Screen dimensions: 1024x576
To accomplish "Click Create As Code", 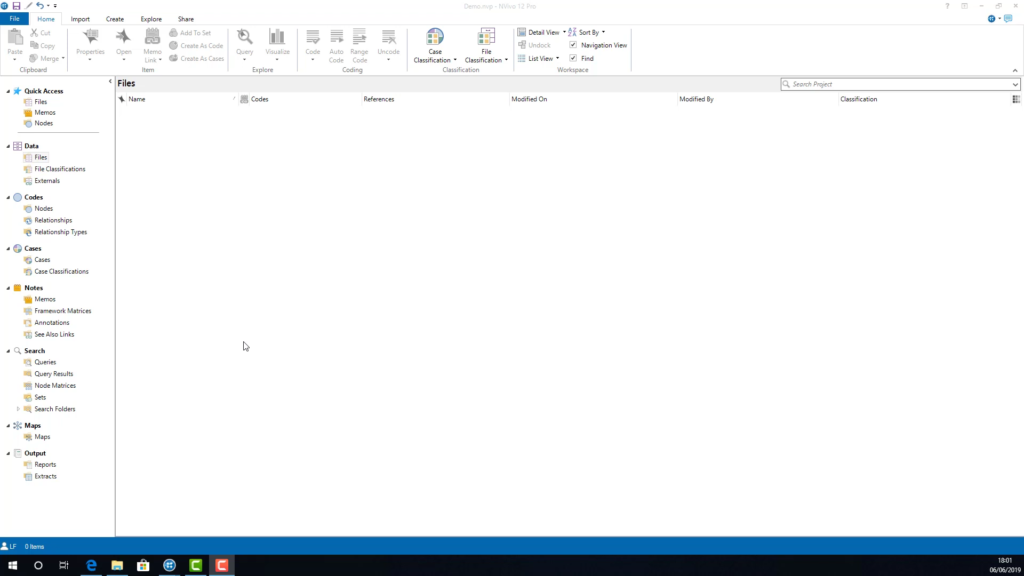I will tap(196, 46).
